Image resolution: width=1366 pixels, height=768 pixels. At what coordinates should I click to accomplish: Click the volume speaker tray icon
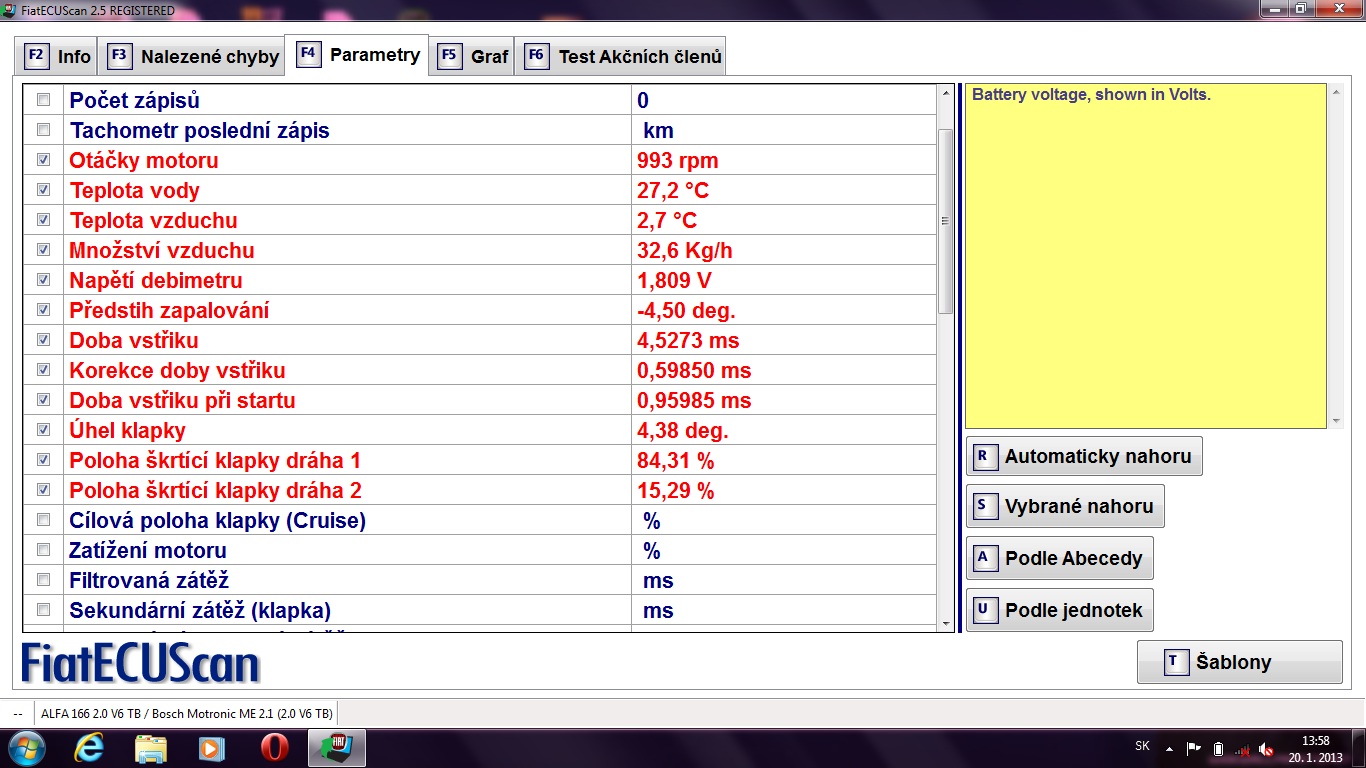coord(1266,749)
